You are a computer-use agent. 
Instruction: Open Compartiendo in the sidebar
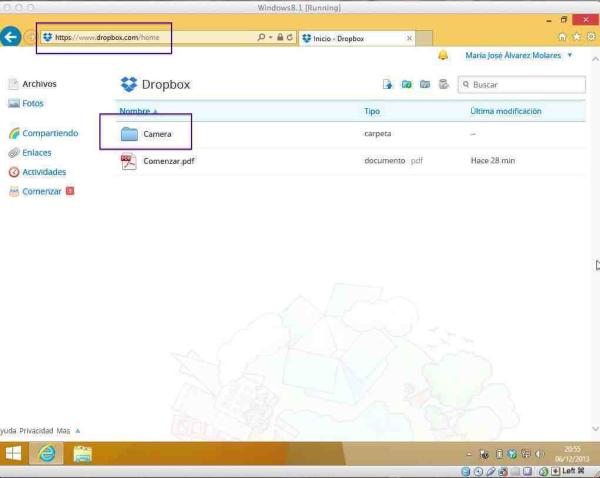click(43, 133)
